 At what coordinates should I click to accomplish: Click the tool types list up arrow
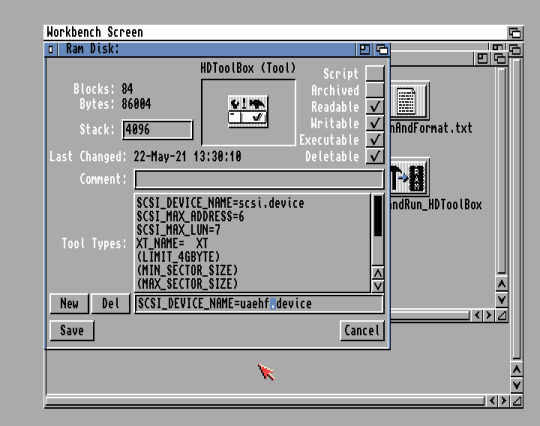click(378, 273)
